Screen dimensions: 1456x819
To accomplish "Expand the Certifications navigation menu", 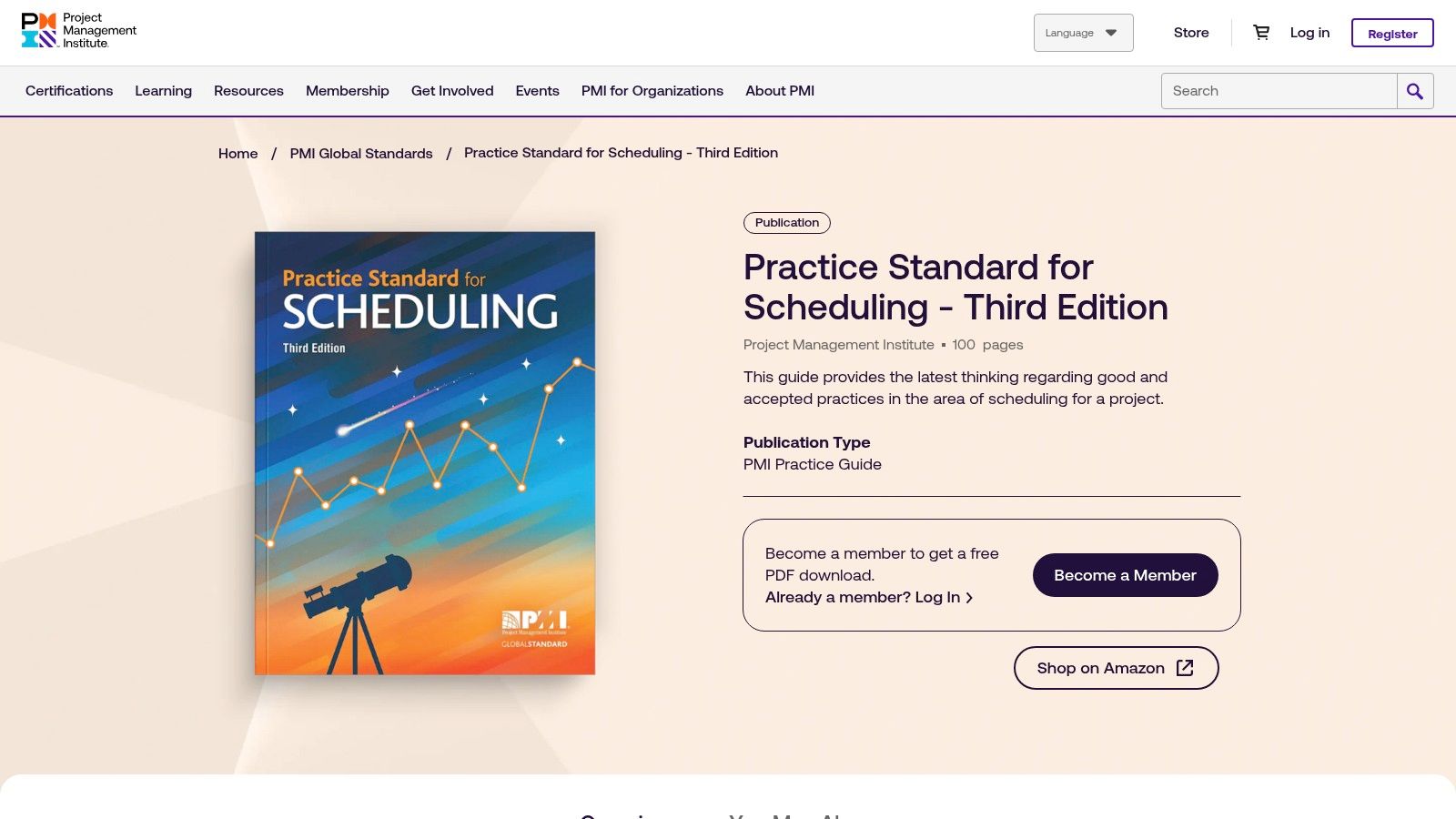I will point(69,91).
